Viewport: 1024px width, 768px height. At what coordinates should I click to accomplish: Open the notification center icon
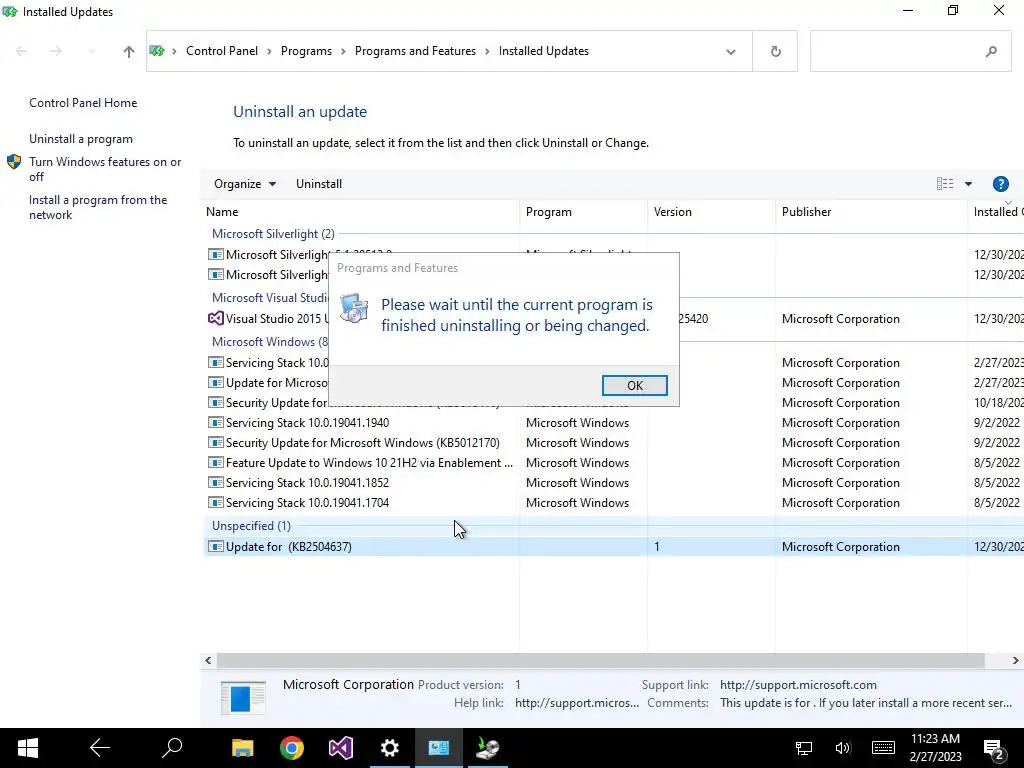(x=994, y=749)
